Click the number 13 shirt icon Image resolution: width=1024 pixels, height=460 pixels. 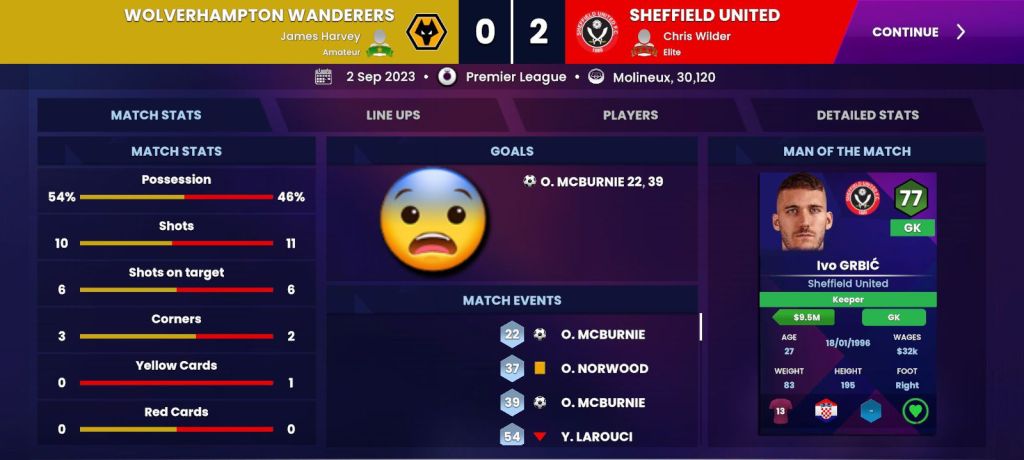pyautogui.click(x=780, y=411)
